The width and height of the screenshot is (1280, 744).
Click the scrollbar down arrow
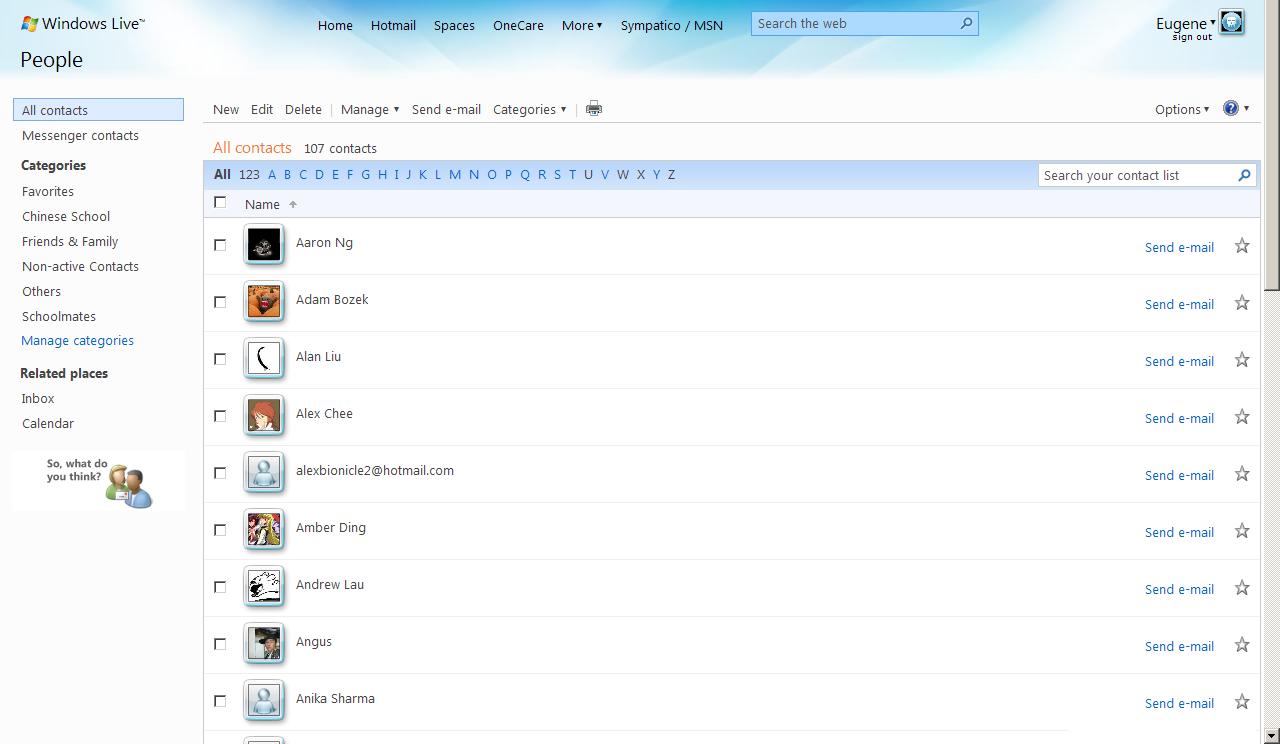click(x=1272, y=736)
